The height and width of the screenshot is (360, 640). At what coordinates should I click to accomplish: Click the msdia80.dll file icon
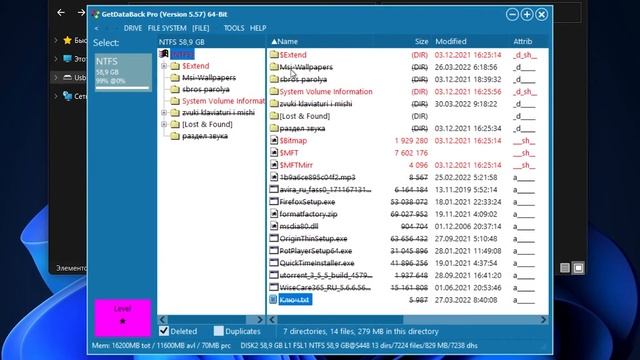274,226
